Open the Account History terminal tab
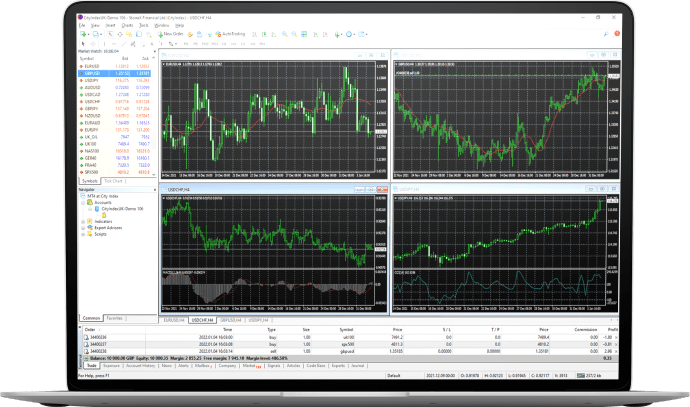The height and width of the screenshot is (407, 690). (x=141, y=366)
